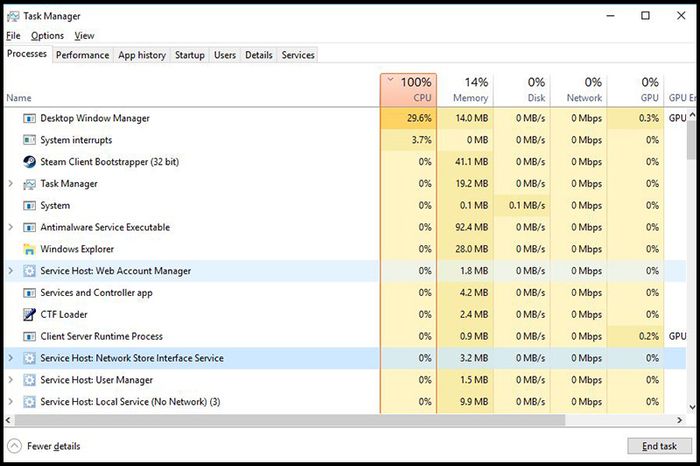The image size is (700, 466).
Task: Expand Service Host: Web Account Manager
Action: coord(11,270)
